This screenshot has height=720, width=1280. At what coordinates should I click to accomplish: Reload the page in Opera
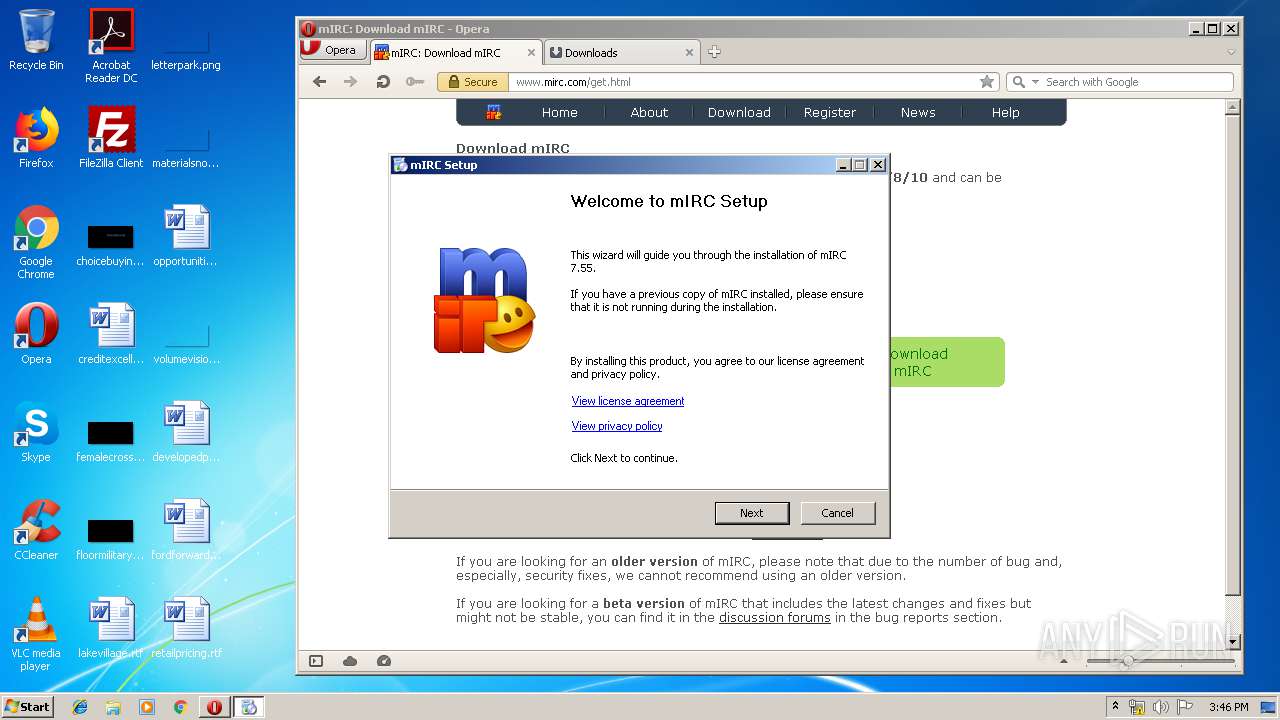[x=383, y=82]
